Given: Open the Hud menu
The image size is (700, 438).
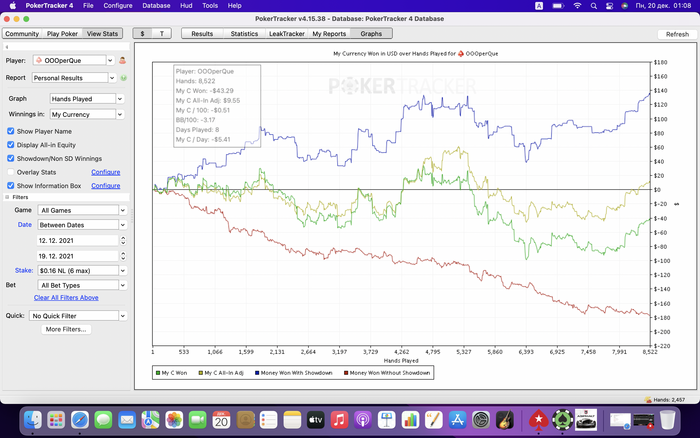Looking at the screenshot, I should pos(186,6).
